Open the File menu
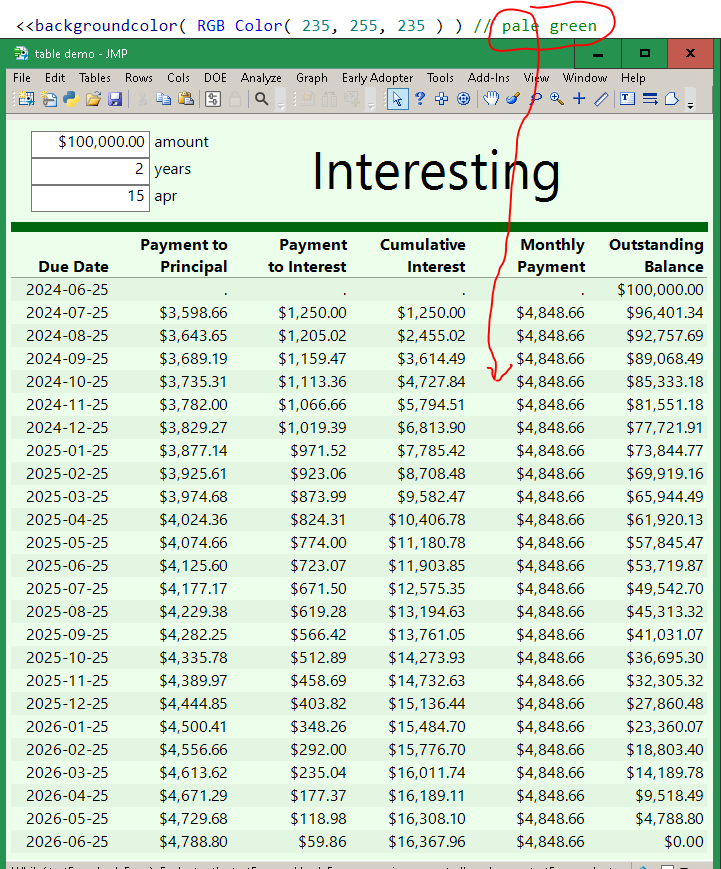This screenshot has height=869, width=721. point(22,78)
